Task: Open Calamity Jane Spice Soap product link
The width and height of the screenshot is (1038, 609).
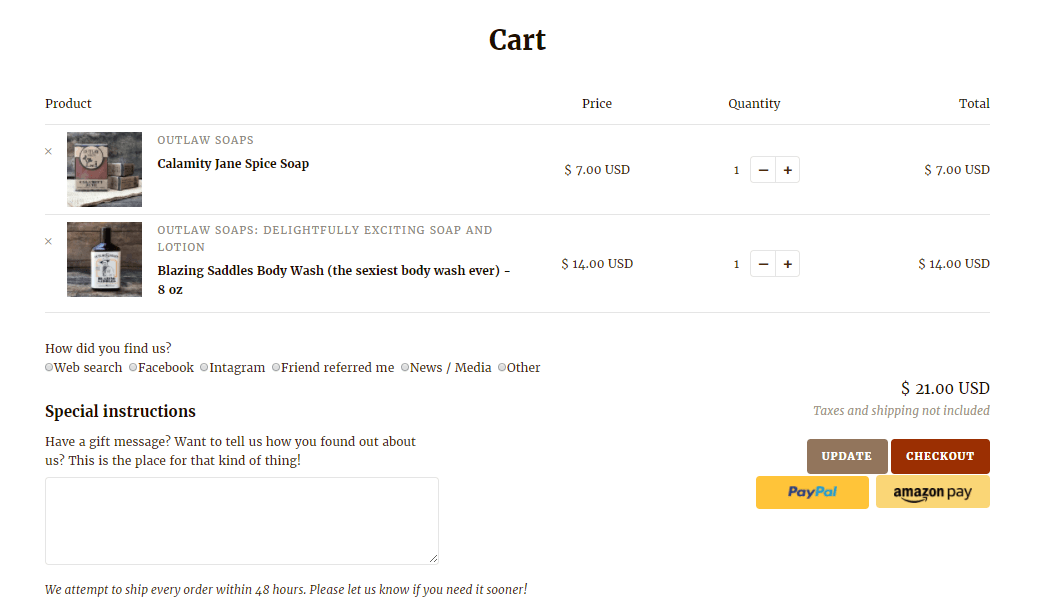Action: pyautogui.click(x=233, y=164)
